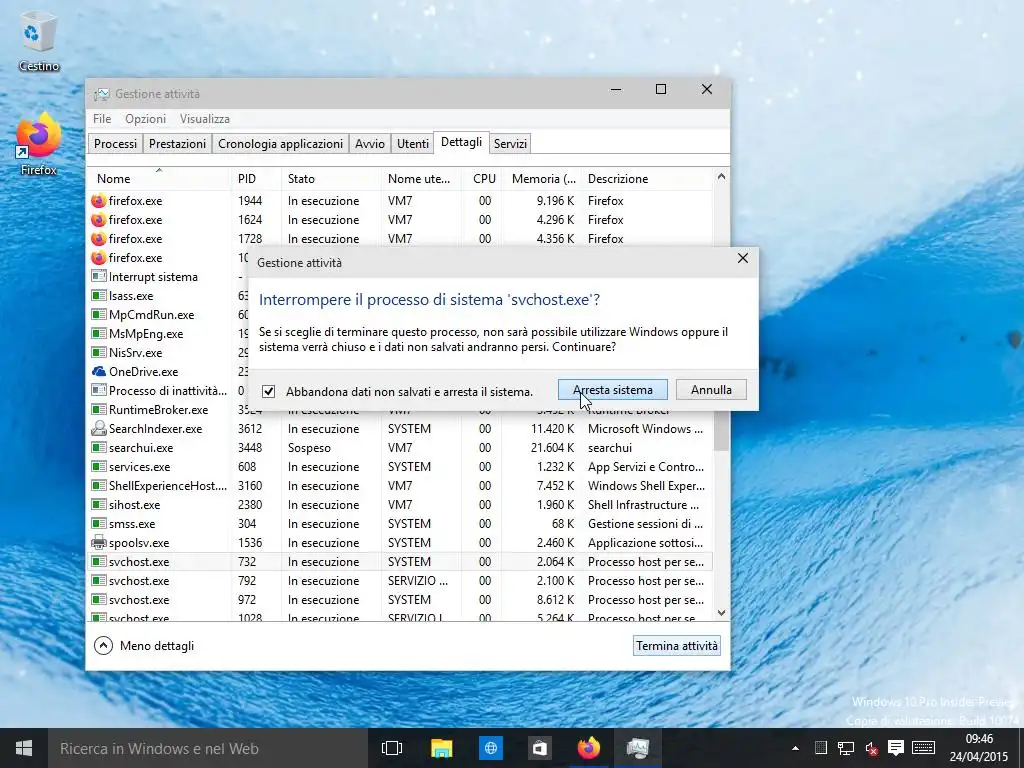Image resolution: width=1024 pixels, height=768 pixels.
Task: Select the ShellExperienceHost process row
Action: (x=400, y=486)
